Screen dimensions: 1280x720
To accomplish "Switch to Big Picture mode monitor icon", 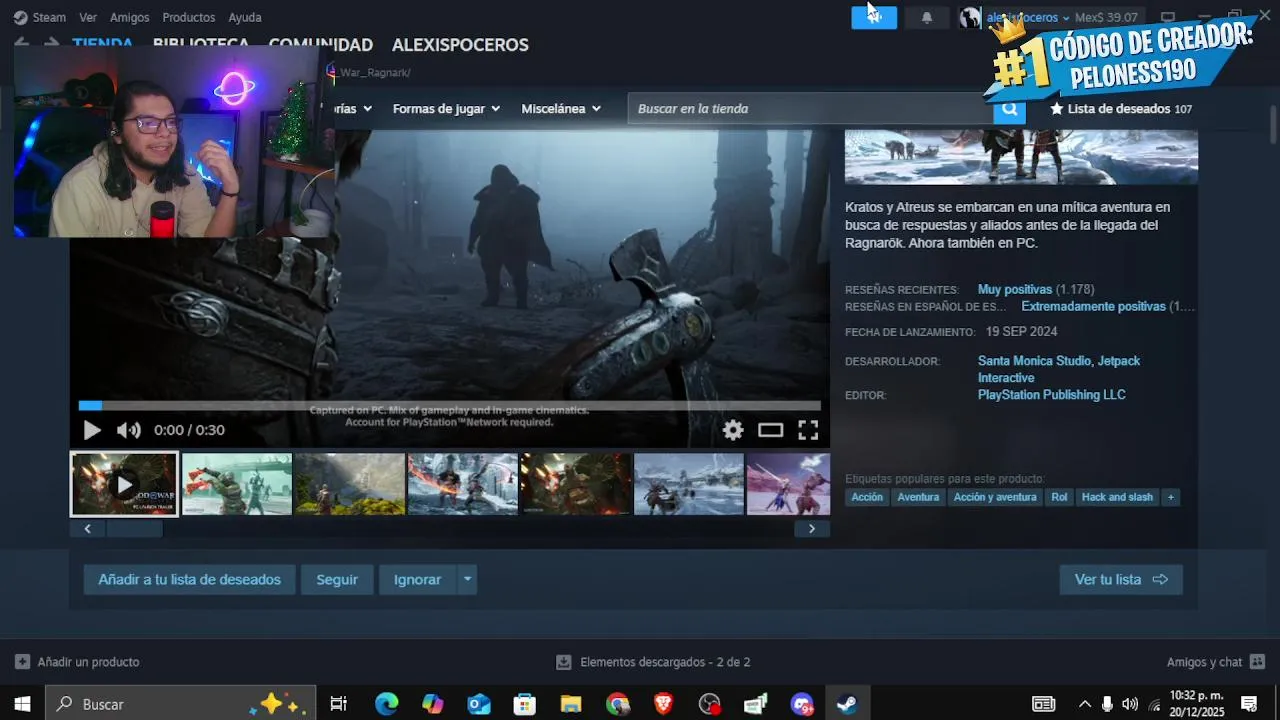I will [1167, 17].
